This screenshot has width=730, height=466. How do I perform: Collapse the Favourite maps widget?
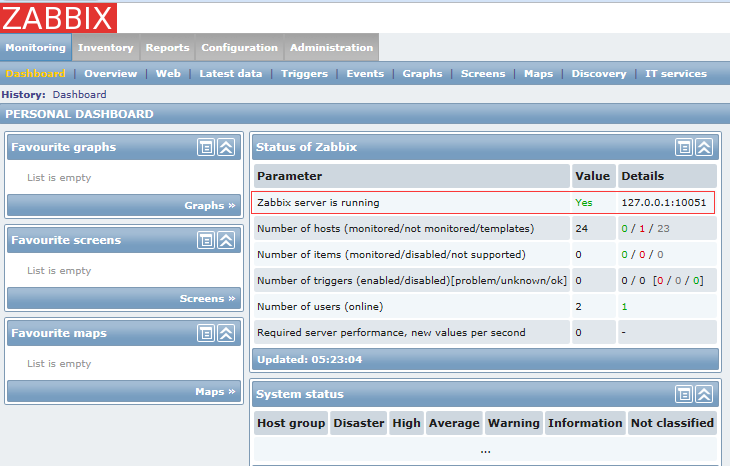226,333
